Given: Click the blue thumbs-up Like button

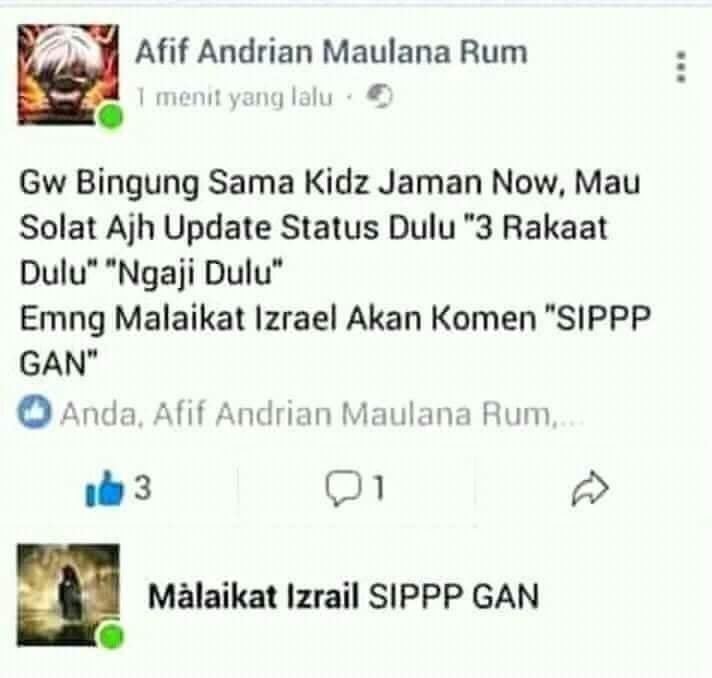Looking at the screenshot, I should (x=104, y=489).
